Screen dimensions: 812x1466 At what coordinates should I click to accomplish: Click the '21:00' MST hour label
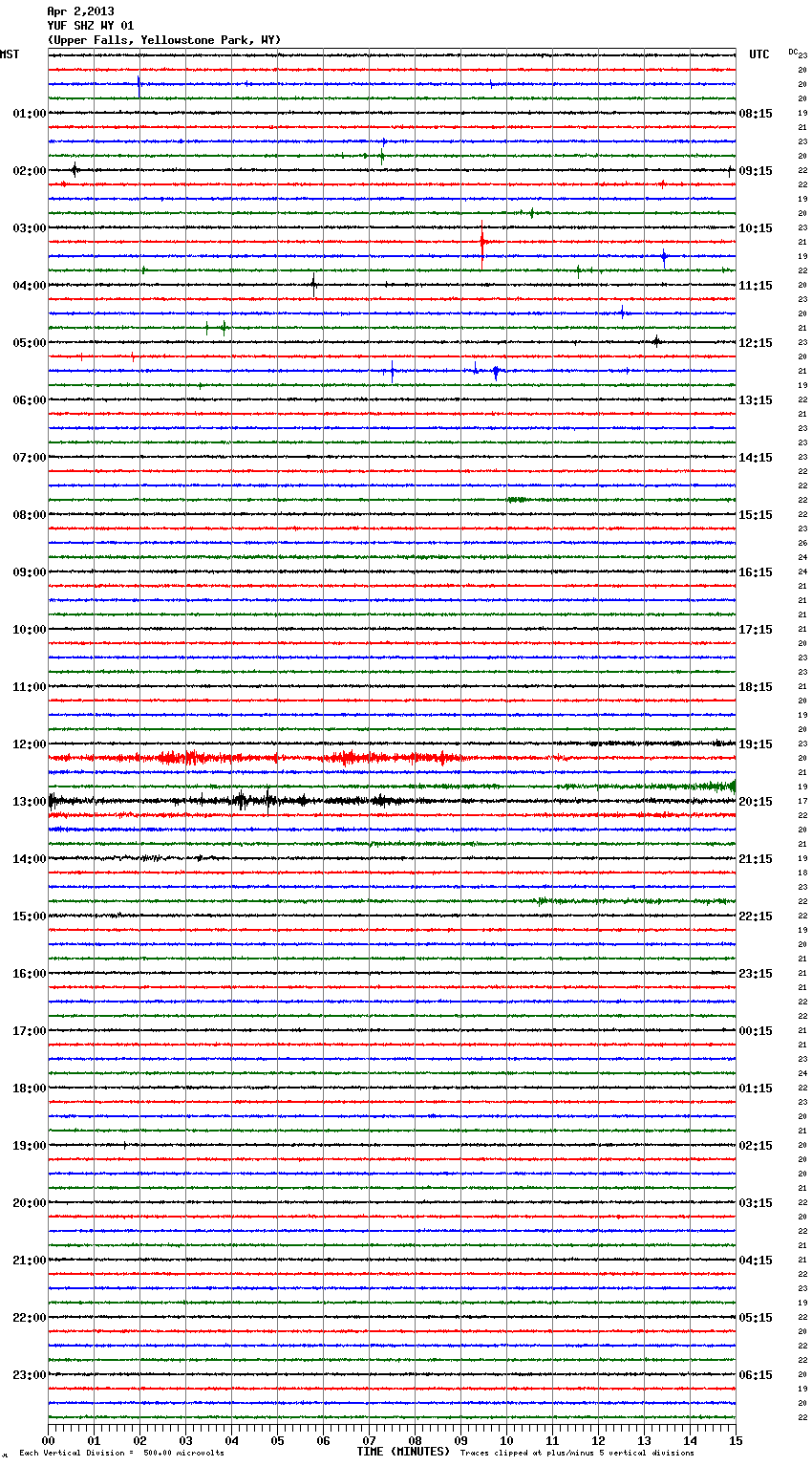30,1261
